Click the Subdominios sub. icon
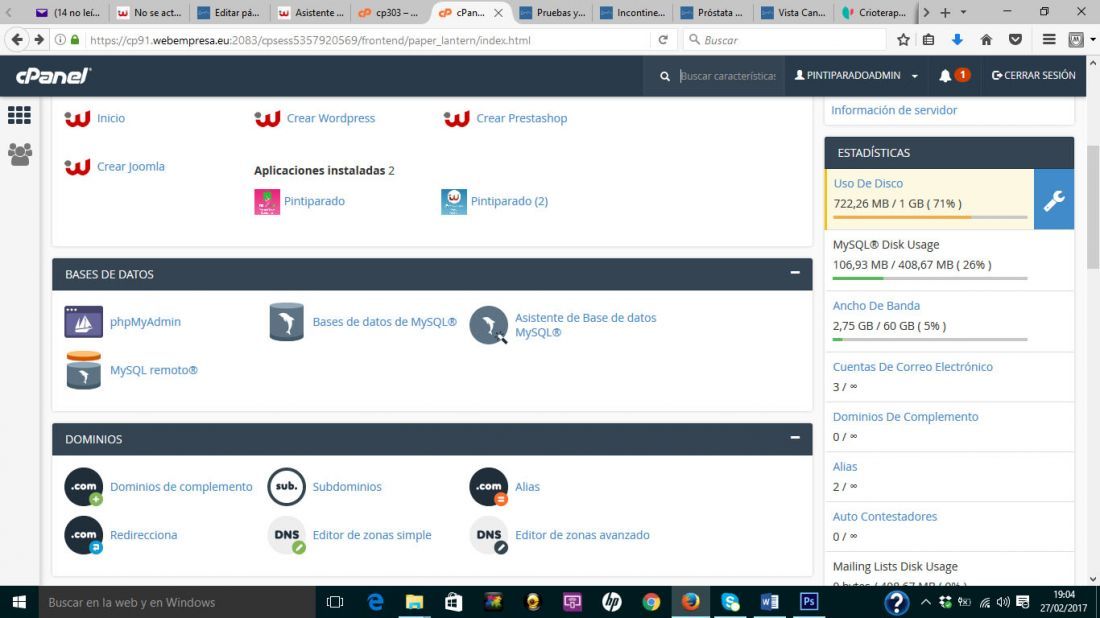Image resolution: width=1100 pixels, height=618 pixels. (286, 487)
